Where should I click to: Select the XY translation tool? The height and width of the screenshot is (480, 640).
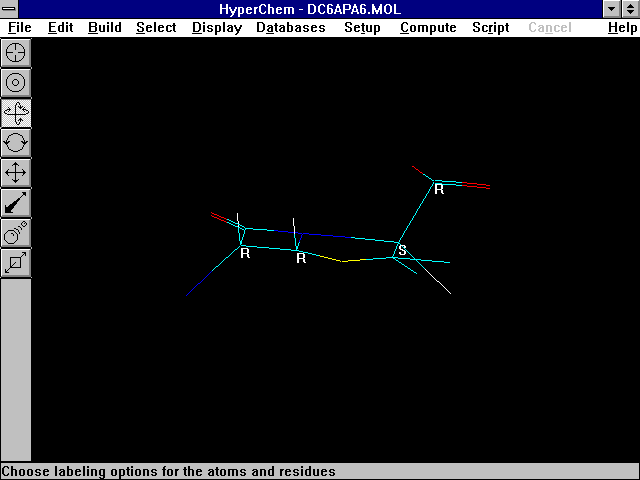[16, 172]
